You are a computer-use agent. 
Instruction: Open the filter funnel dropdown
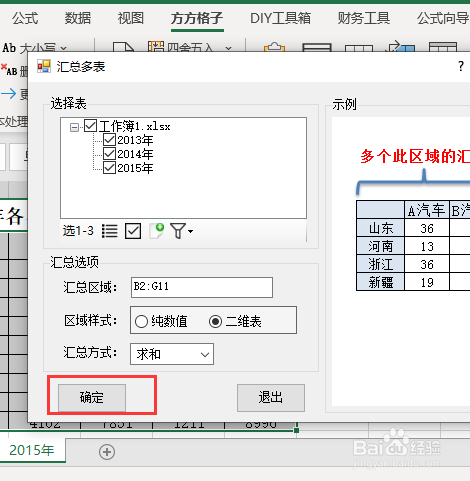pos(181,231)
